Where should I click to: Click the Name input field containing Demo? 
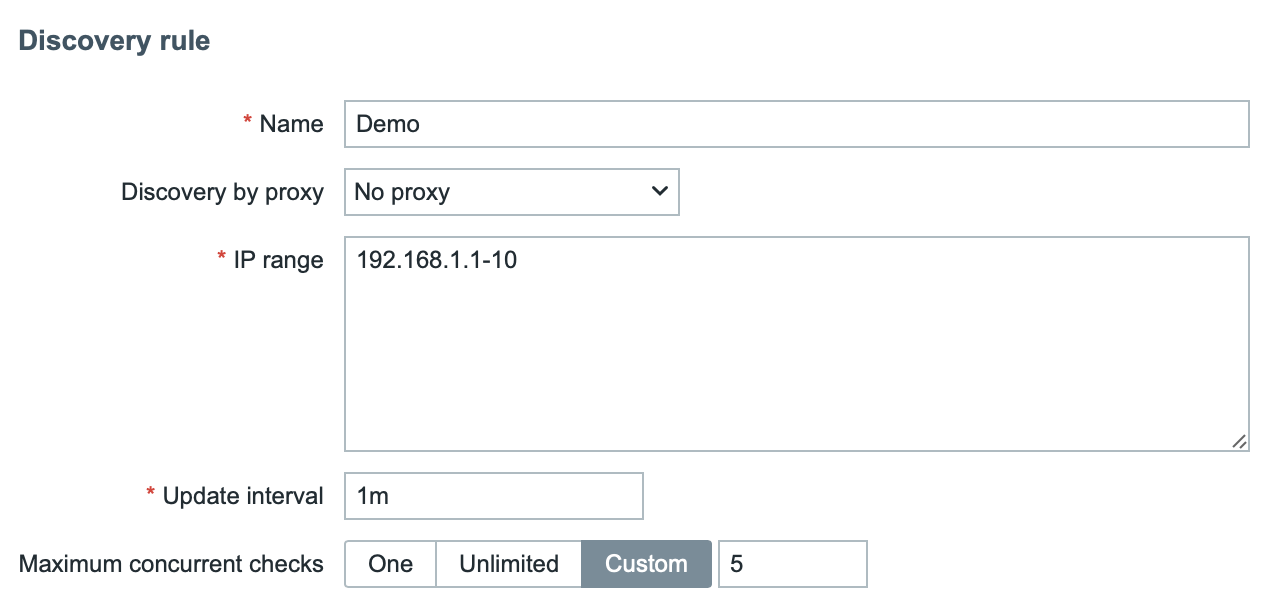pyautogui.click(x=796, y=124)
